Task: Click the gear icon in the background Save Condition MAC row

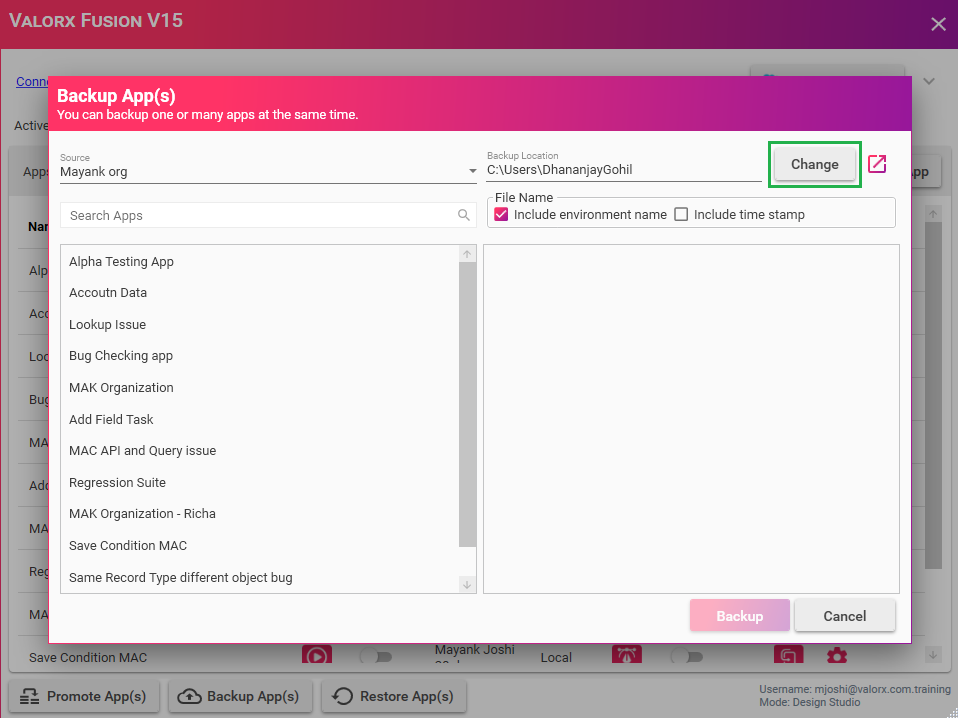Action: coord(836,656)
